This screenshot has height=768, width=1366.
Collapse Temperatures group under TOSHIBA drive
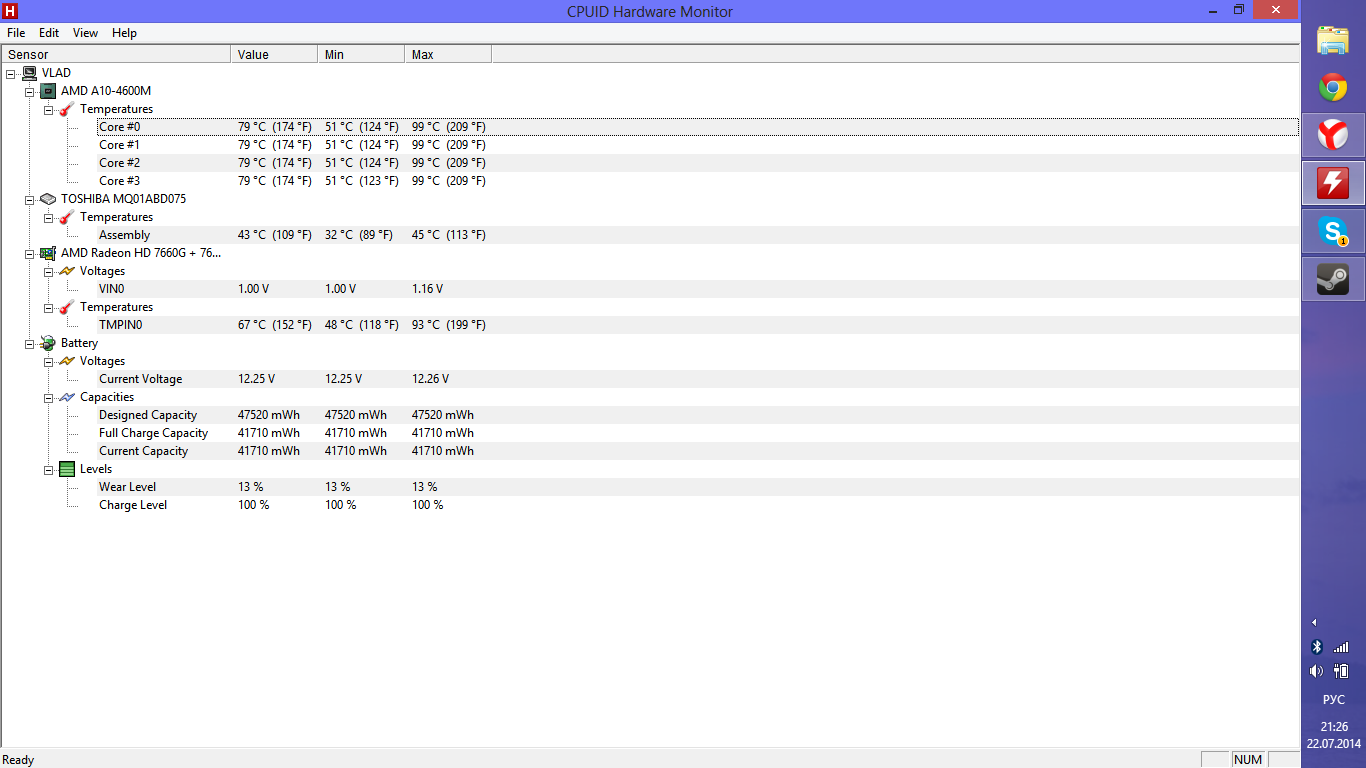tap(48, 217)
